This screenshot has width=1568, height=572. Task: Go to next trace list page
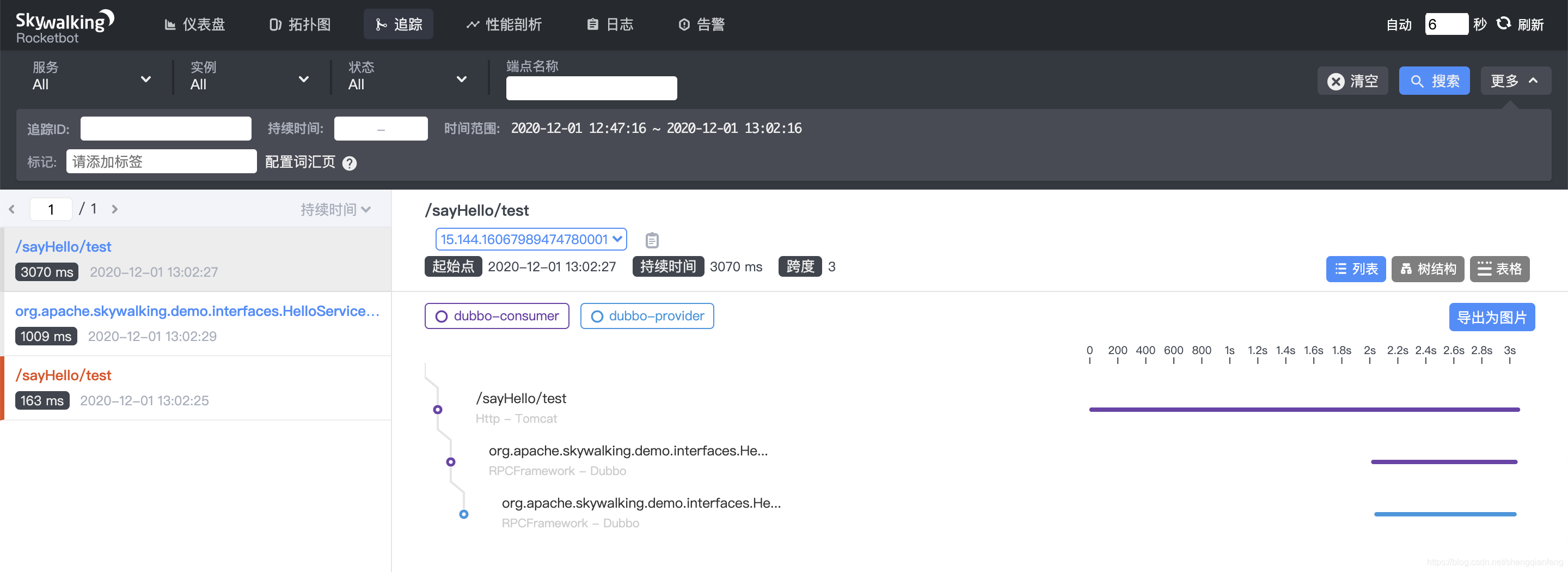click(x=114, y=209)
